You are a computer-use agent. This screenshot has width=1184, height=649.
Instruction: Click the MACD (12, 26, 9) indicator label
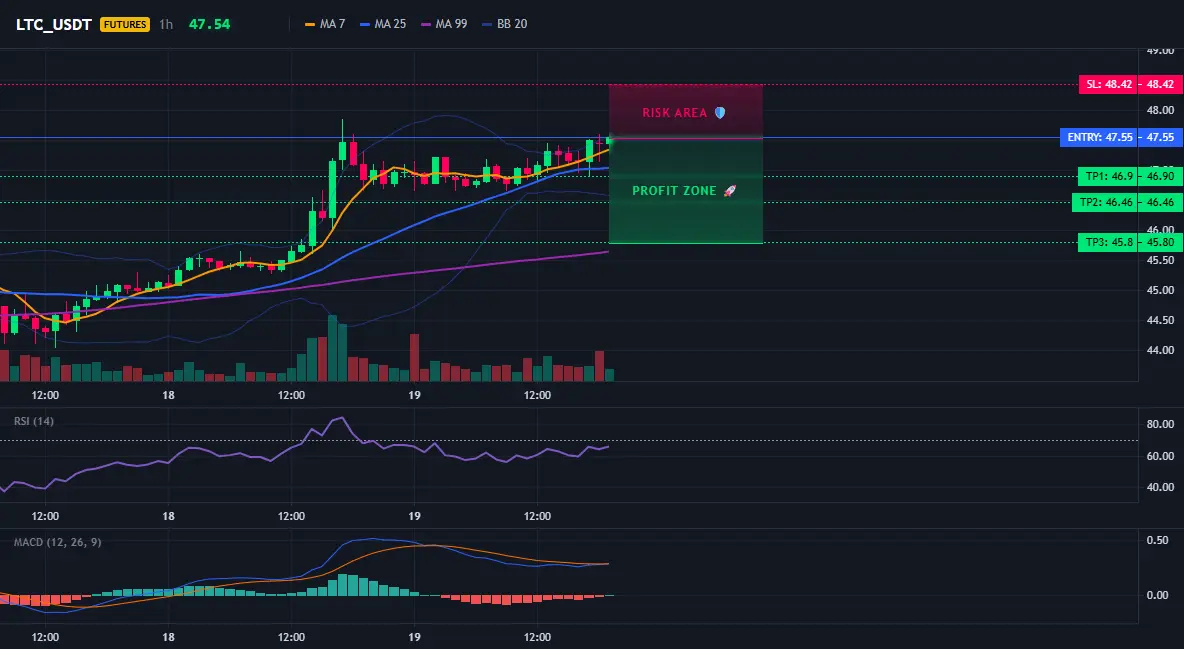tap(57, 542)
